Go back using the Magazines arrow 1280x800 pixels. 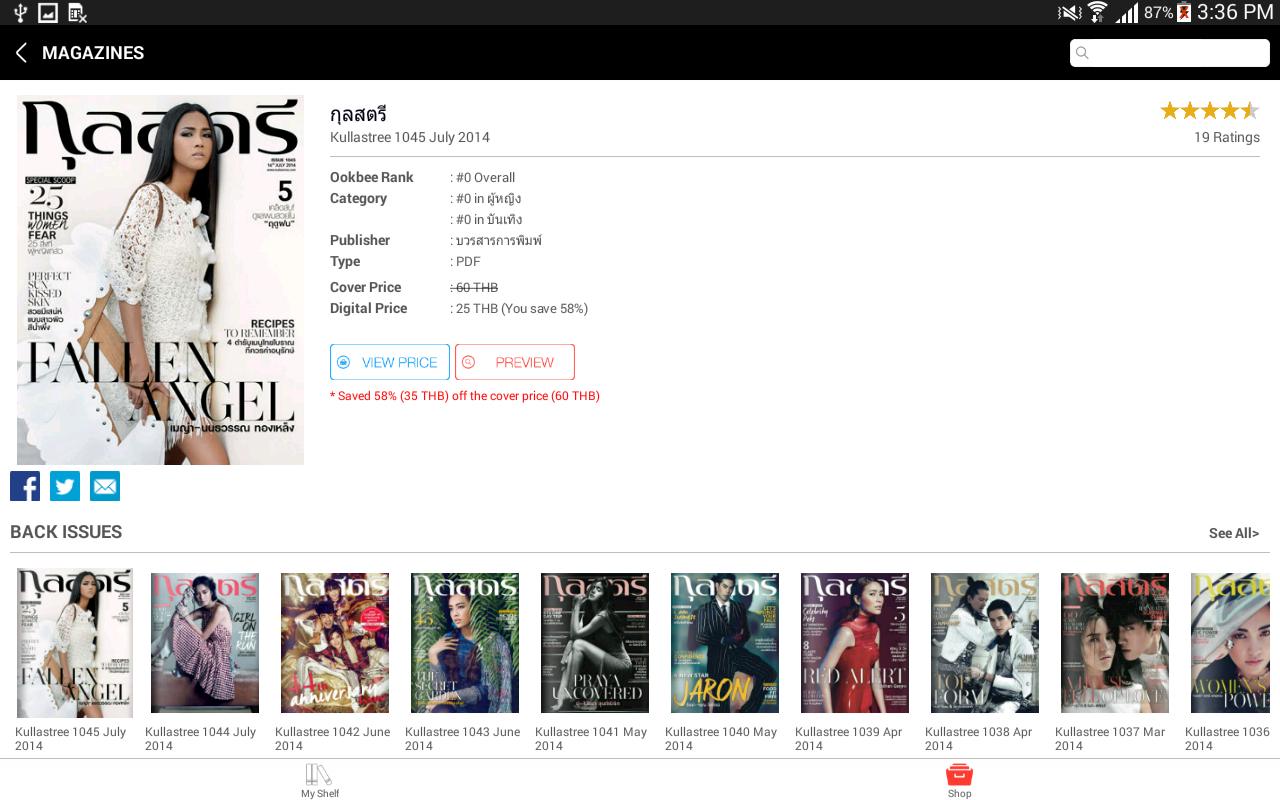tap(20, 53)
